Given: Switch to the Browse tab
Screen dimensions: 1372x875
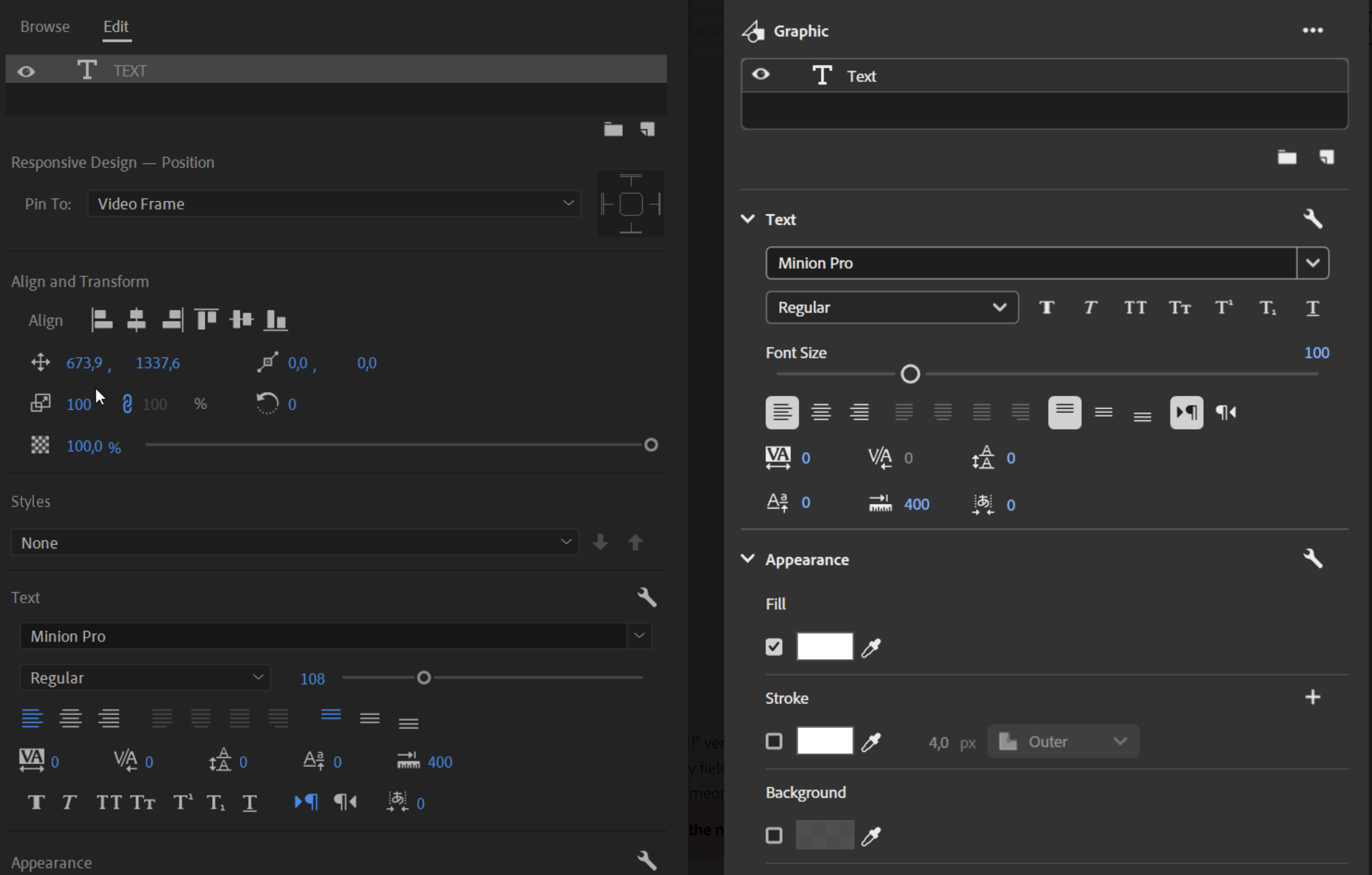Looking at the screenshot, I should [x=45, y=27].
